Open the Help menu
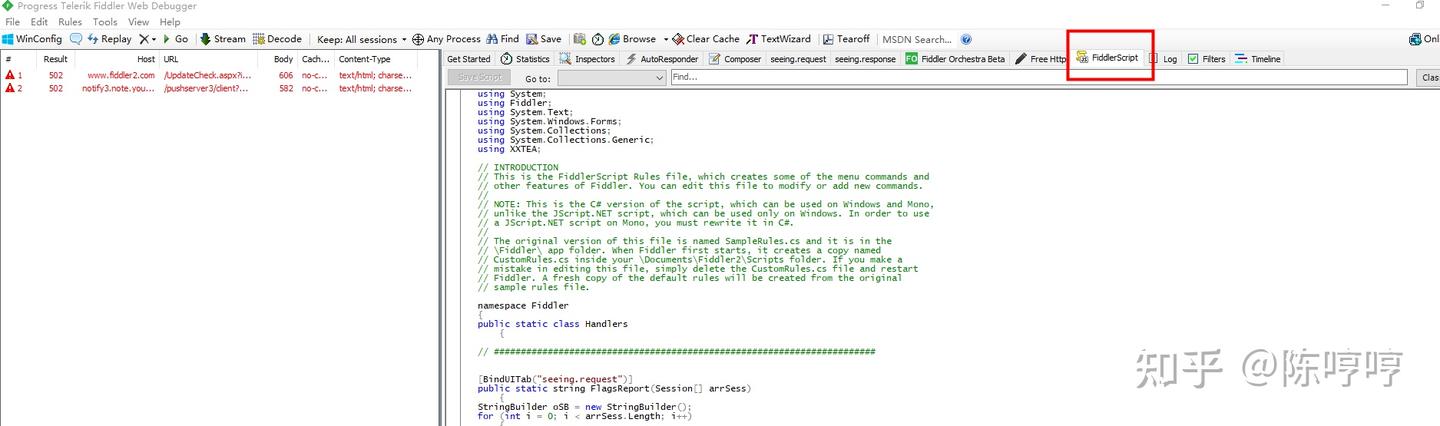Viewport: 1440px width, 426px height. click(x=170, y=21)
